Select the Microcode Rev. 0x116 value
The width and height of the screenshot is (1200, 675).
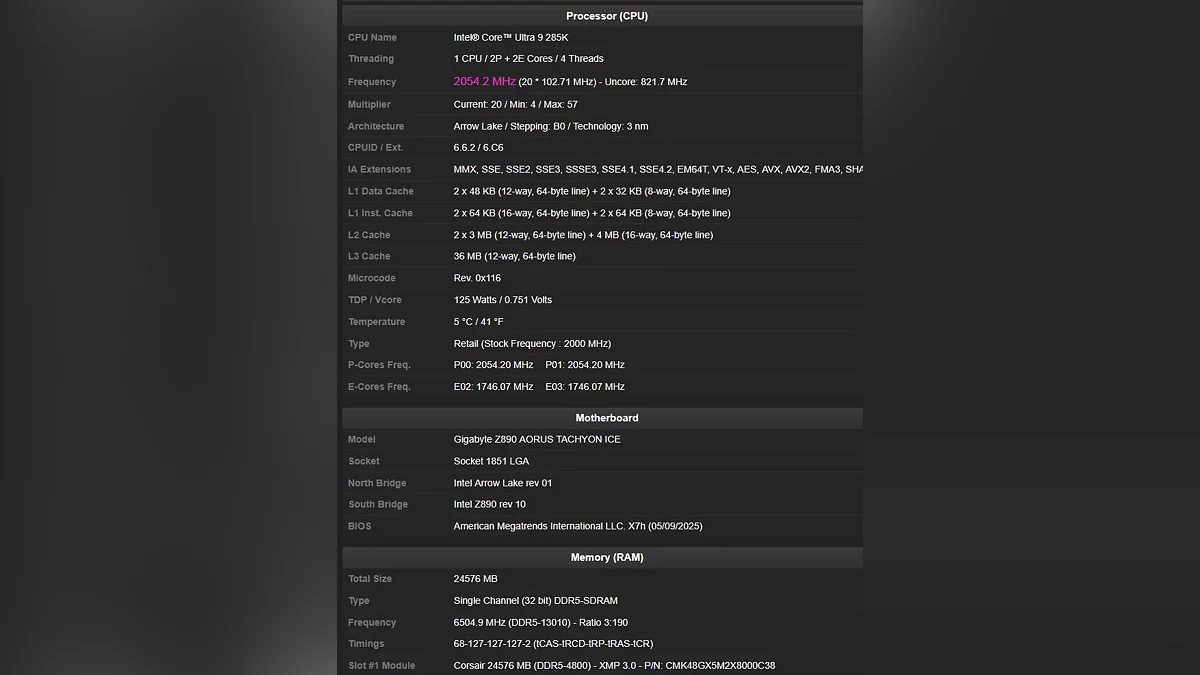point(477,278)
